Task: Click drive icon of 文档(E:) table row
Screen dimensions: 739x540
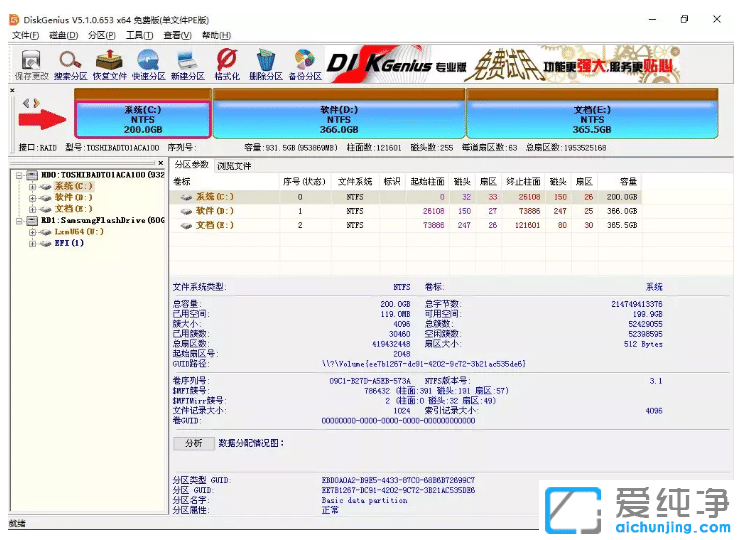Action: (x=187, y=225)
